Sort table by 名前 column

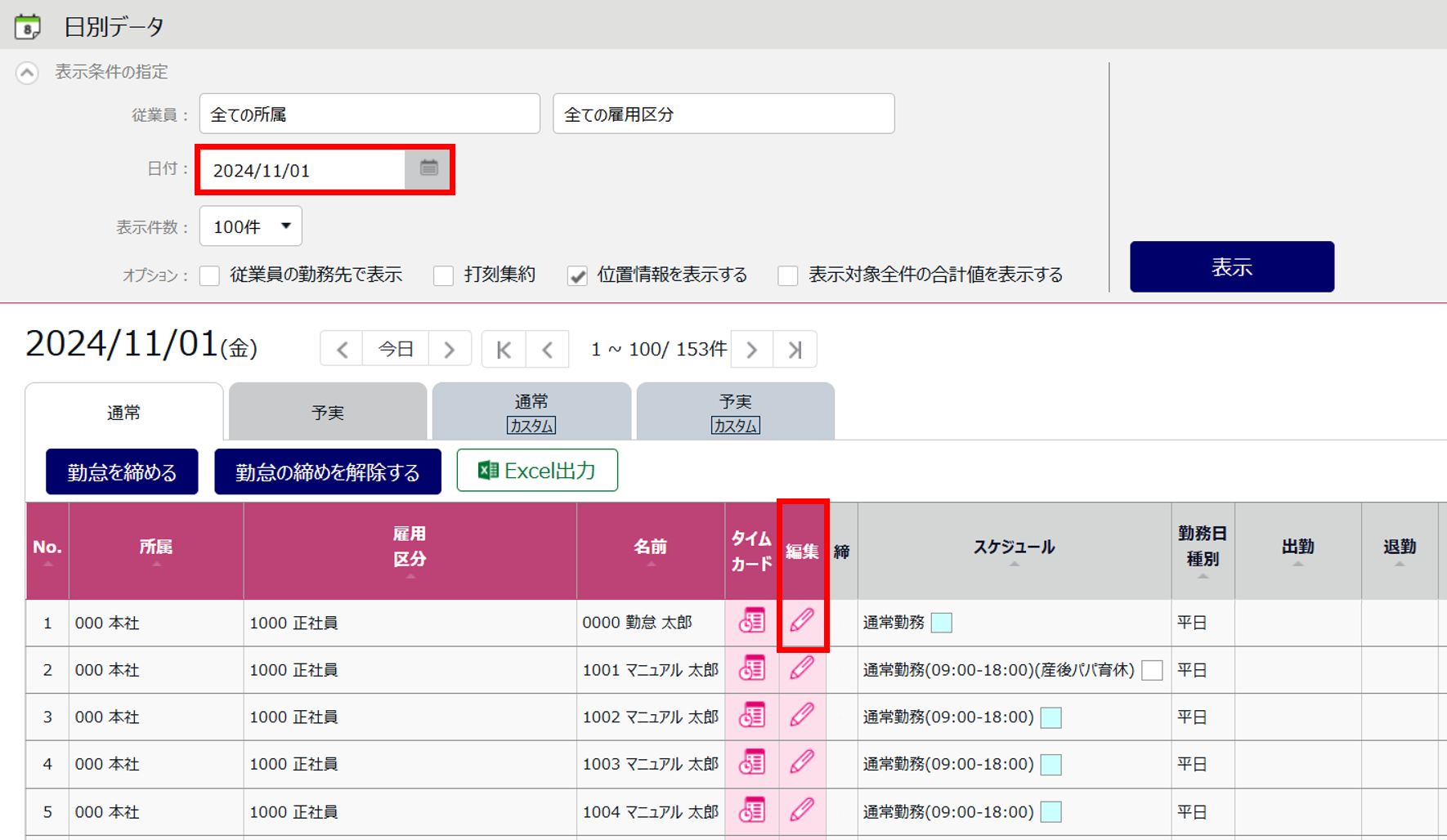[651, 551]
